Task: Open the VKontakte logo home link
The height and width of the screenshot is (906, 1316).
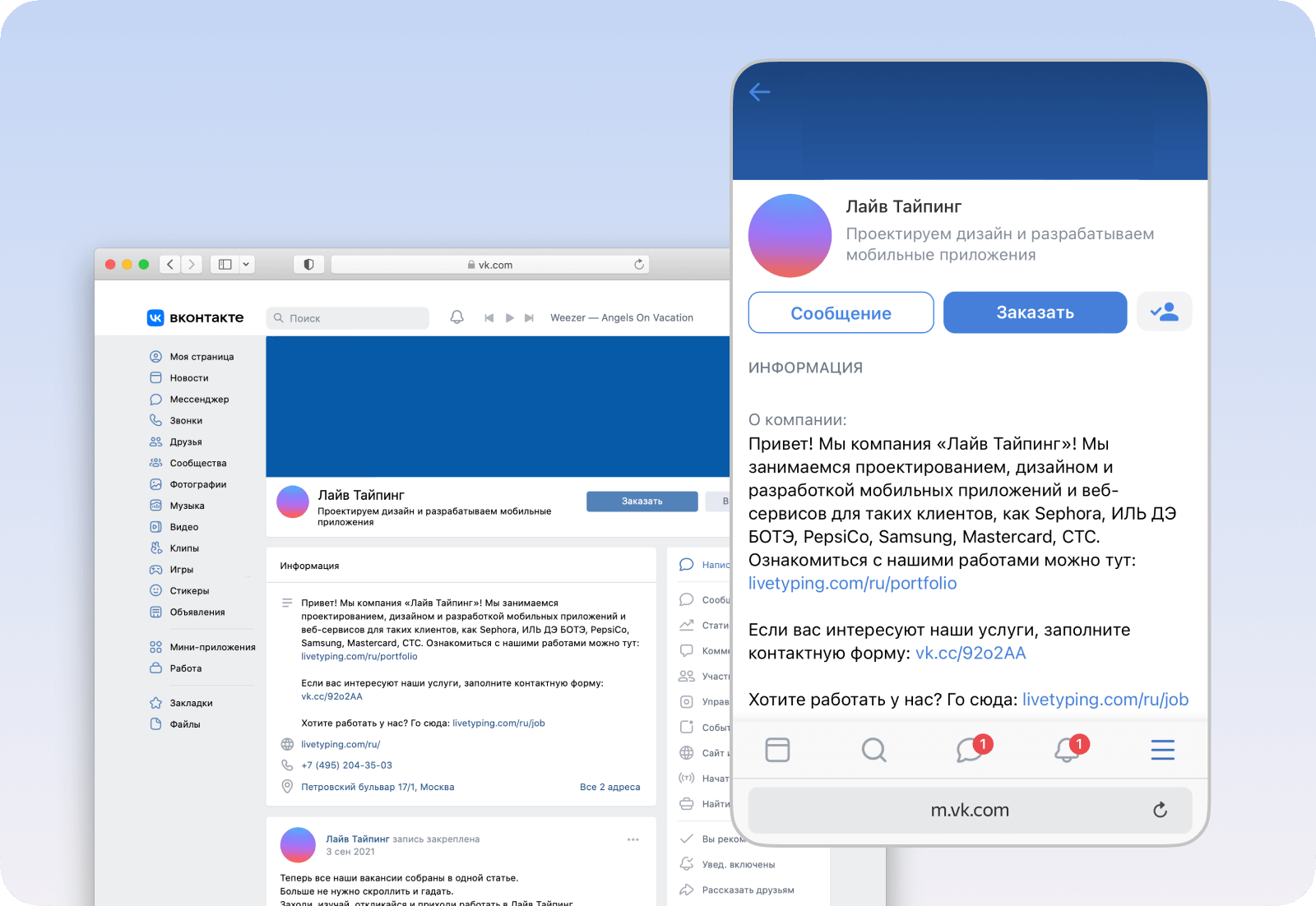Action: pos(195,317)
